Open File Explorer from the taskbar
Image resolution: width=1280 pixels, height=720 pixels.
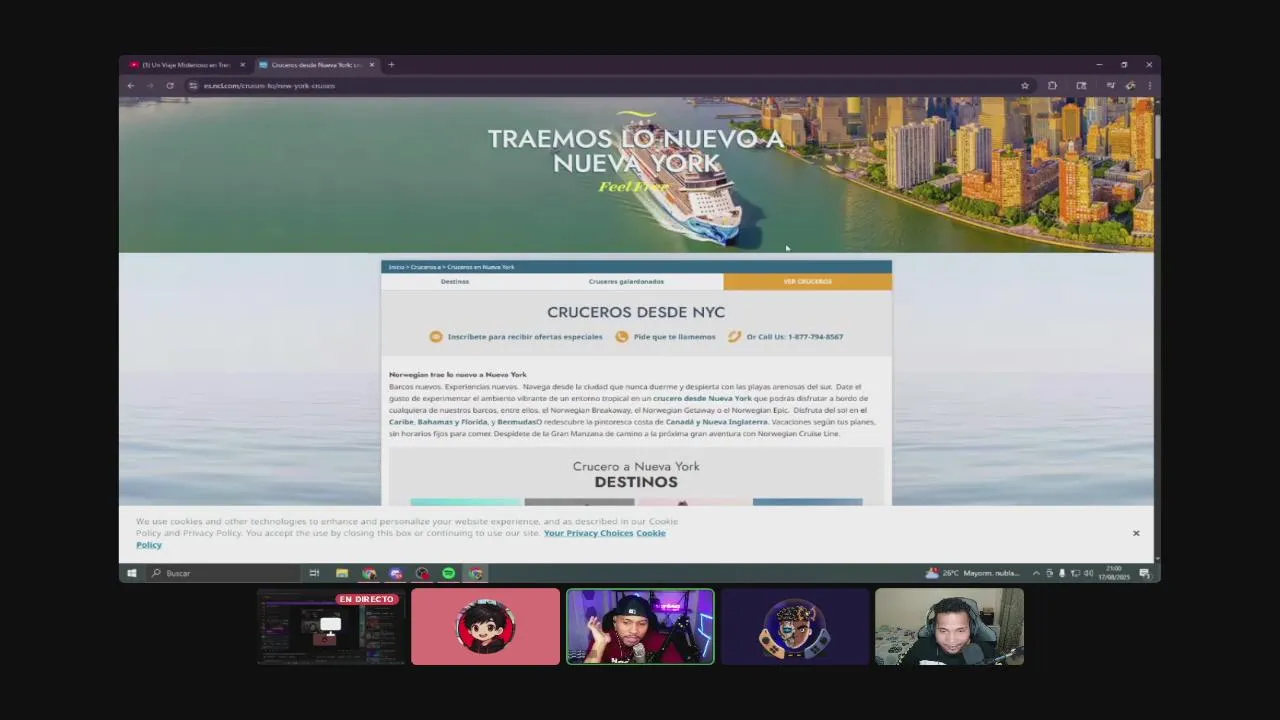pyautogui.click(x=342, y=573)
